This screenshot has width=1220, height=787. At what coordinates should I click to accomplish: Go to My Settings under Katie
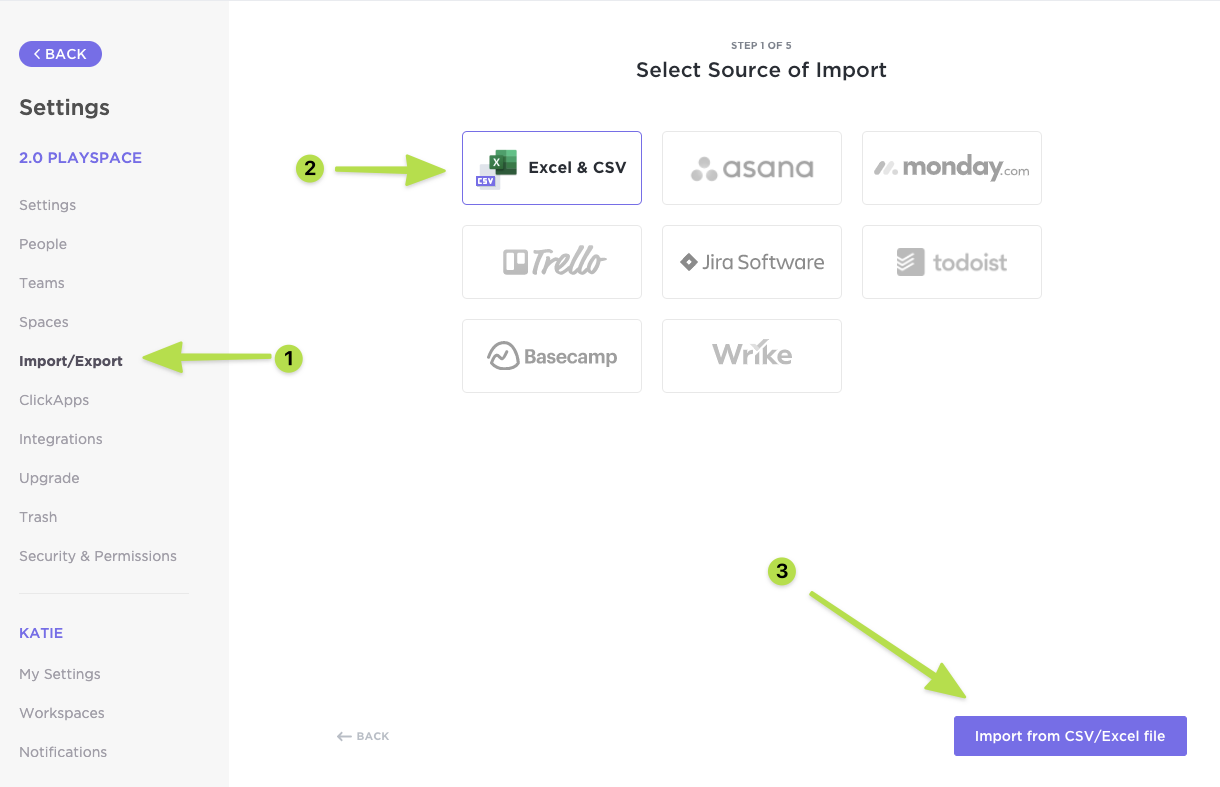[59, 673]
